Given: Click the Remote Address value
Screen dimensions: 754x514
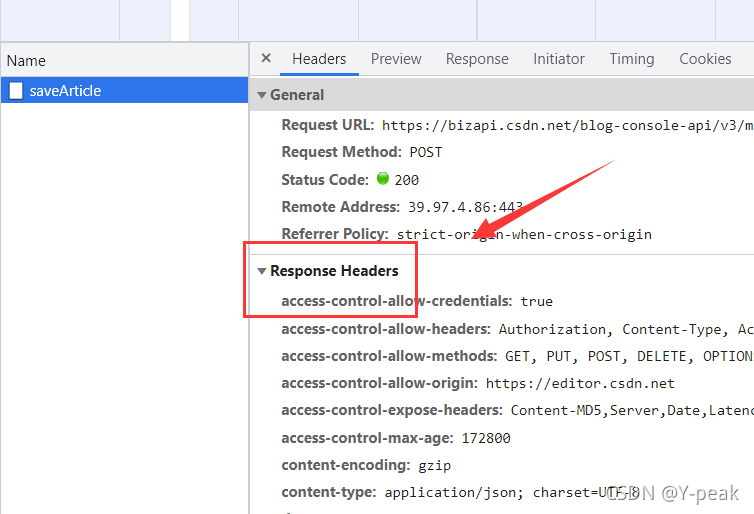Looking at the screenshot, I should pos(465,207).
